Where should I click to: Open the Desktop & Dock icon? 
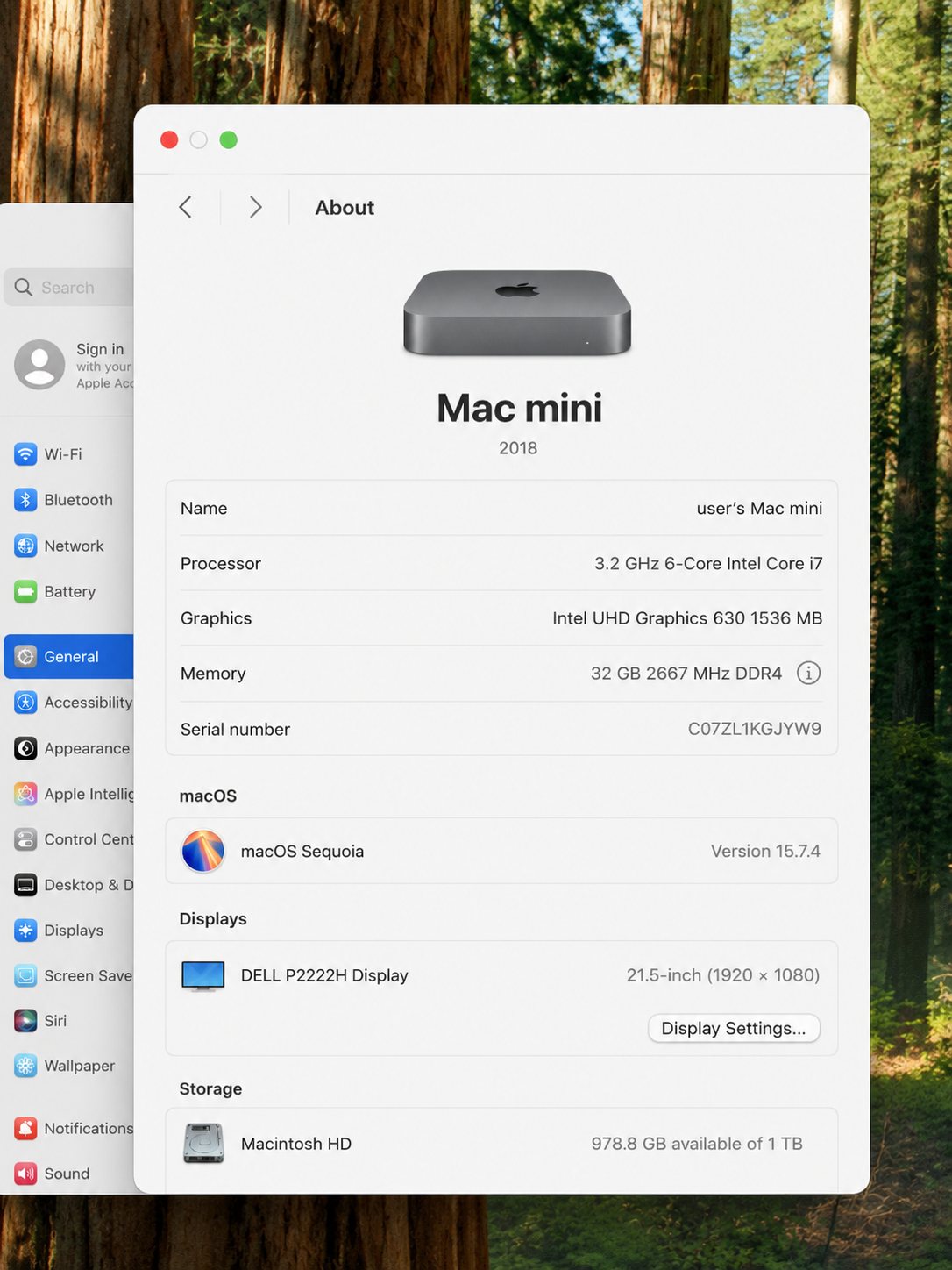point(25,885)
